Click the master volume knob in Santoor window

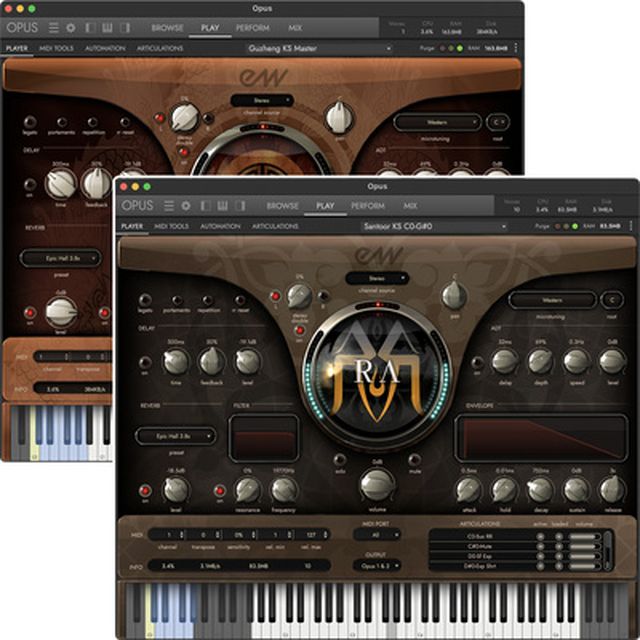(x=377, y=484)
